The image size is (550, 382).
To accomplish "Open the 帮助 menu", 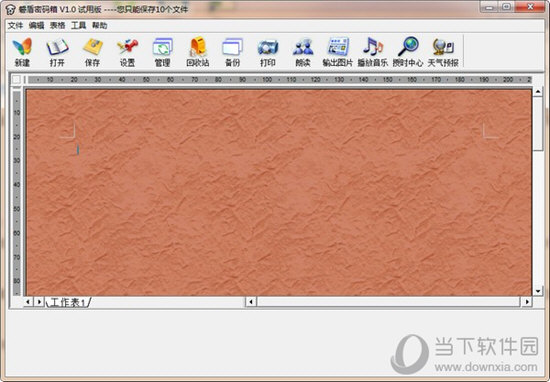I will pyautogui.click(x=100, y=25).
